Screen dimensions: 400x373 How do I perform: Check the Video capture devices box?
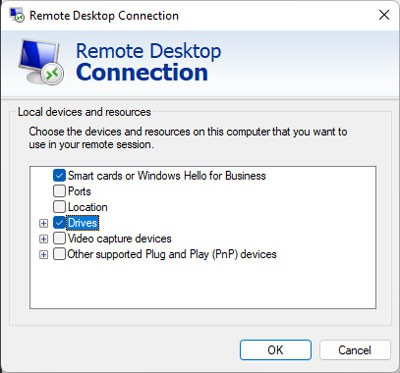59,239
